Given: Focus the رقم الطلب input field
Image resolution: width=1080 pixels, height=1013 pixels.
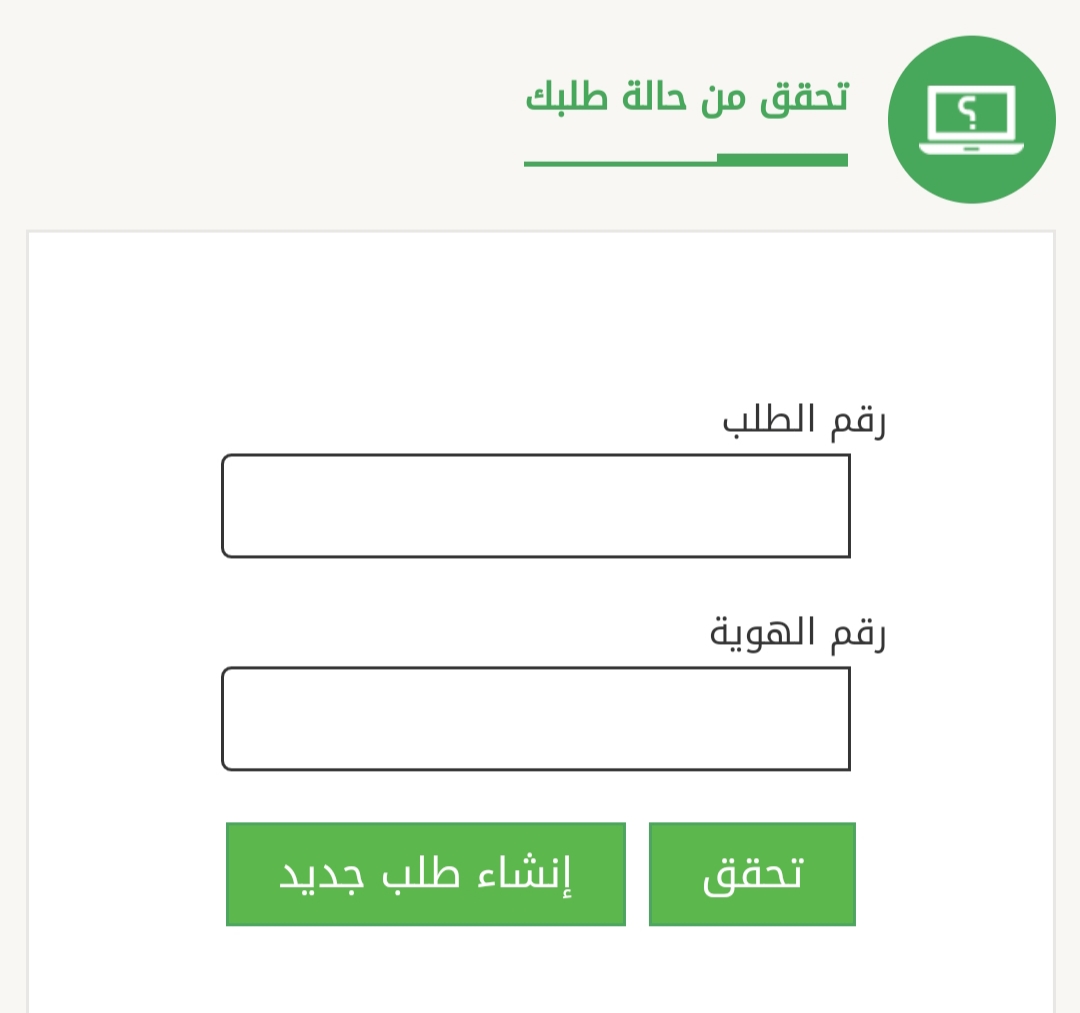Looking at the screenshot, I should (x=536, y=505).
